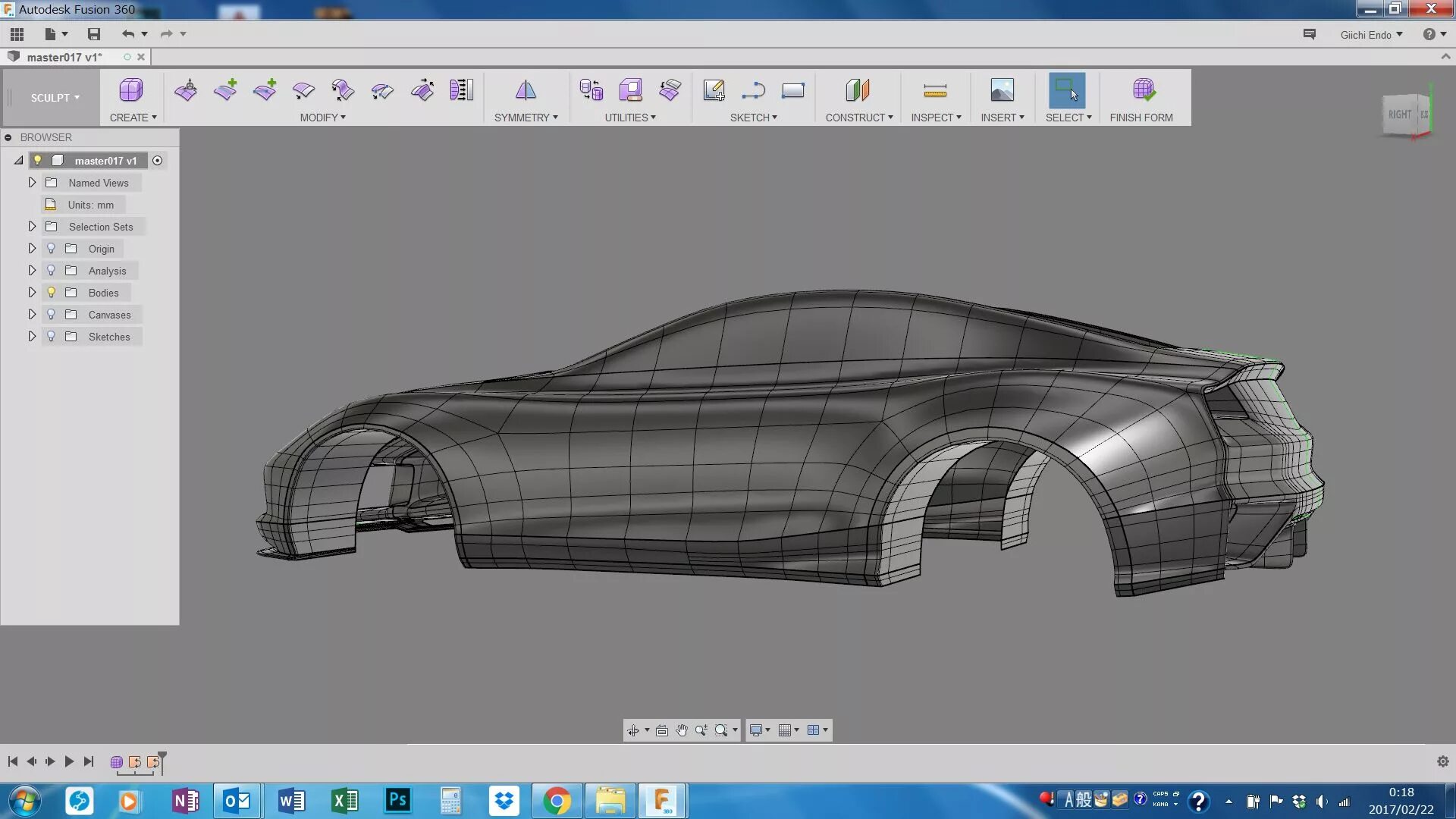Click the Symmetry mirror icon

[526, 90]
